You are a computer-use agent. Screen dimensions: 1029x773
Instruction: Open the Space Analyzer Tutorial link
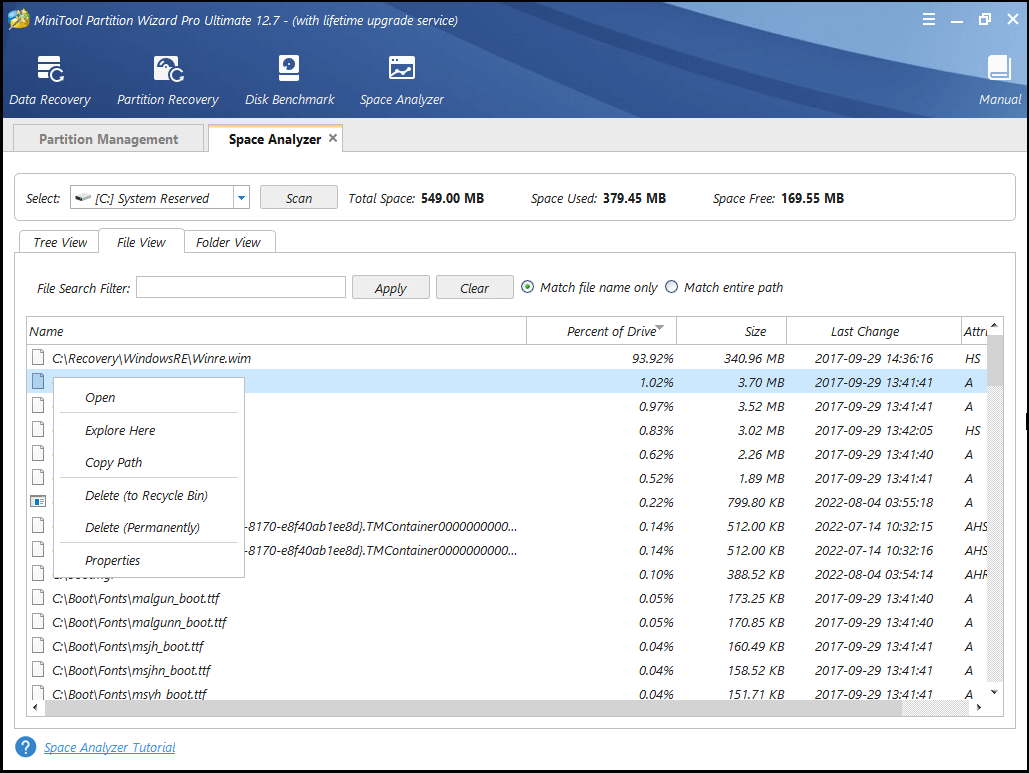109,747
